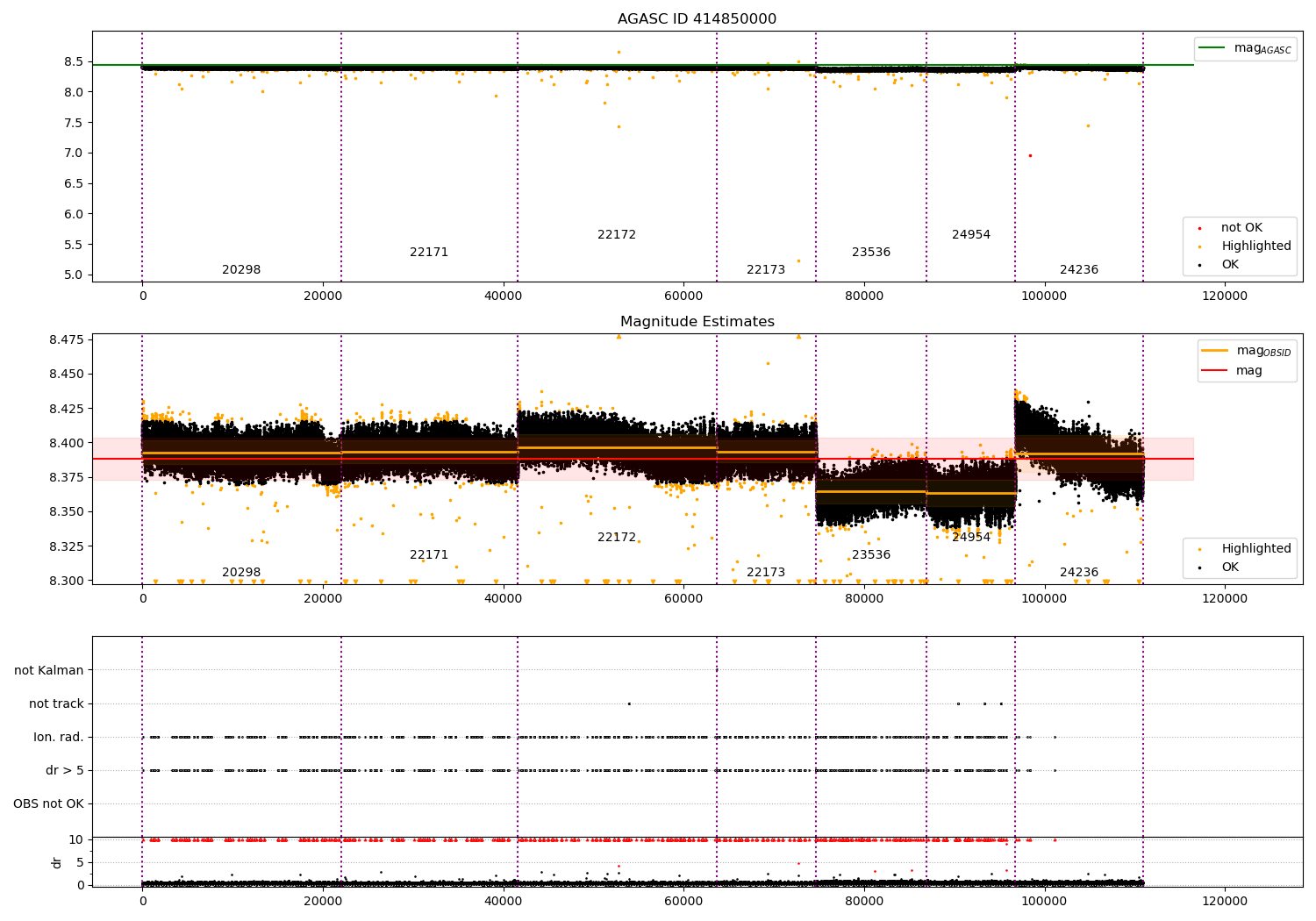Click OBSID label 22173 in Magnitude Estimates plot

coord(766,573)
